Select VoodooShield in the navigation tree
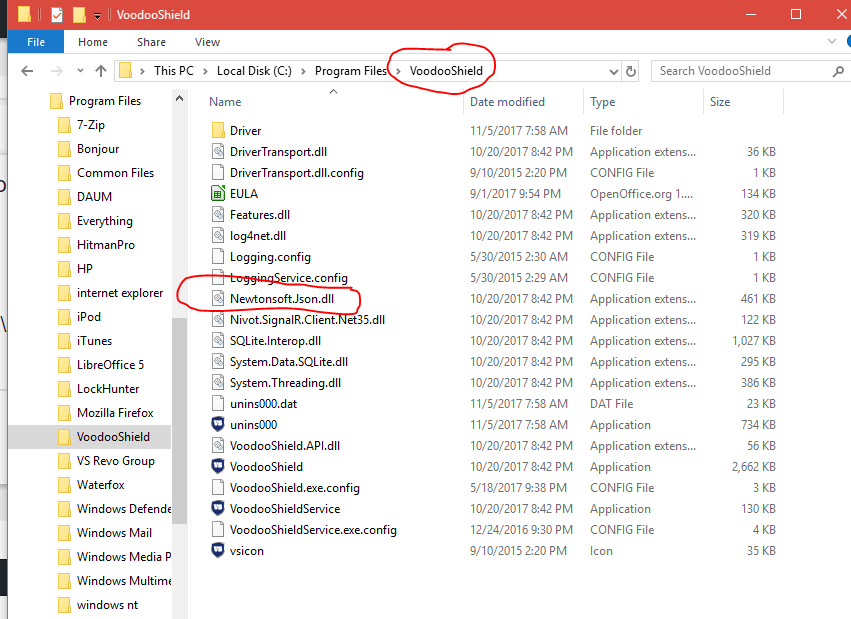Screen dimensions: 851x619 click(113, 437)
